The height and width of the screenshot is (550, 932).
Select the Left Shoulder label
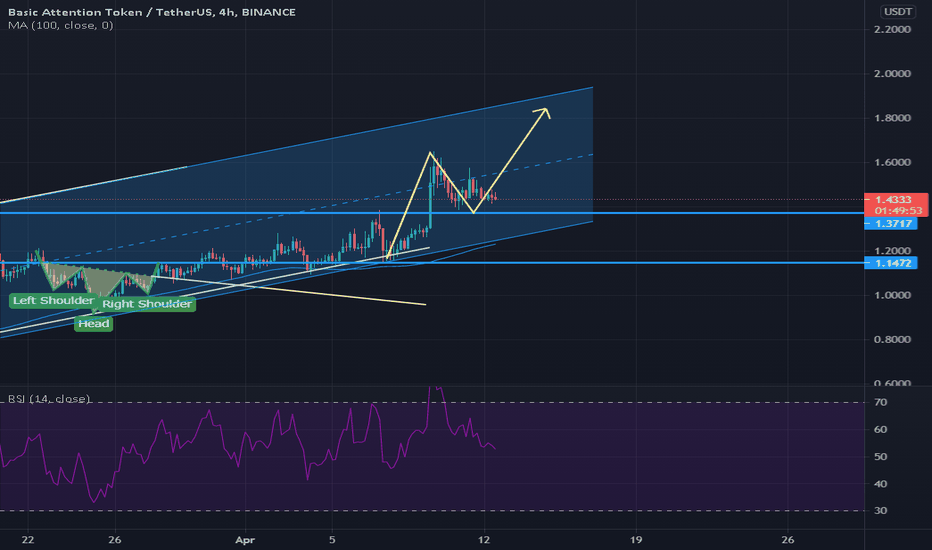pos(53,300)
